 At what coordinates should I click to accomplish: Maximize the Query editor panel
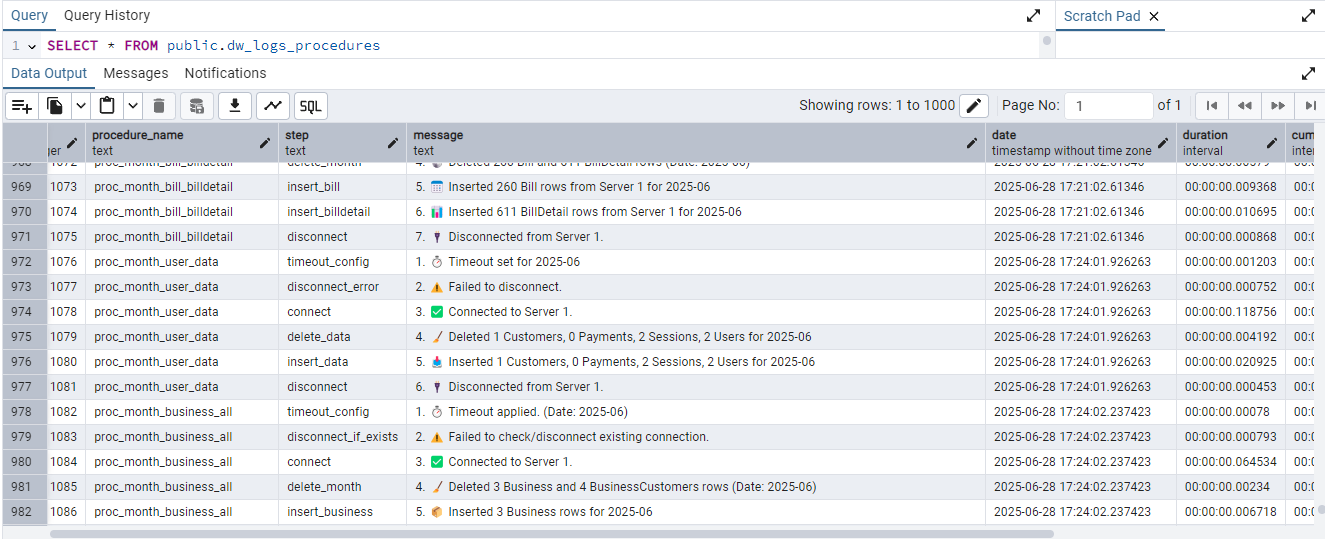pyautogui.click(x=1034, y=16)
